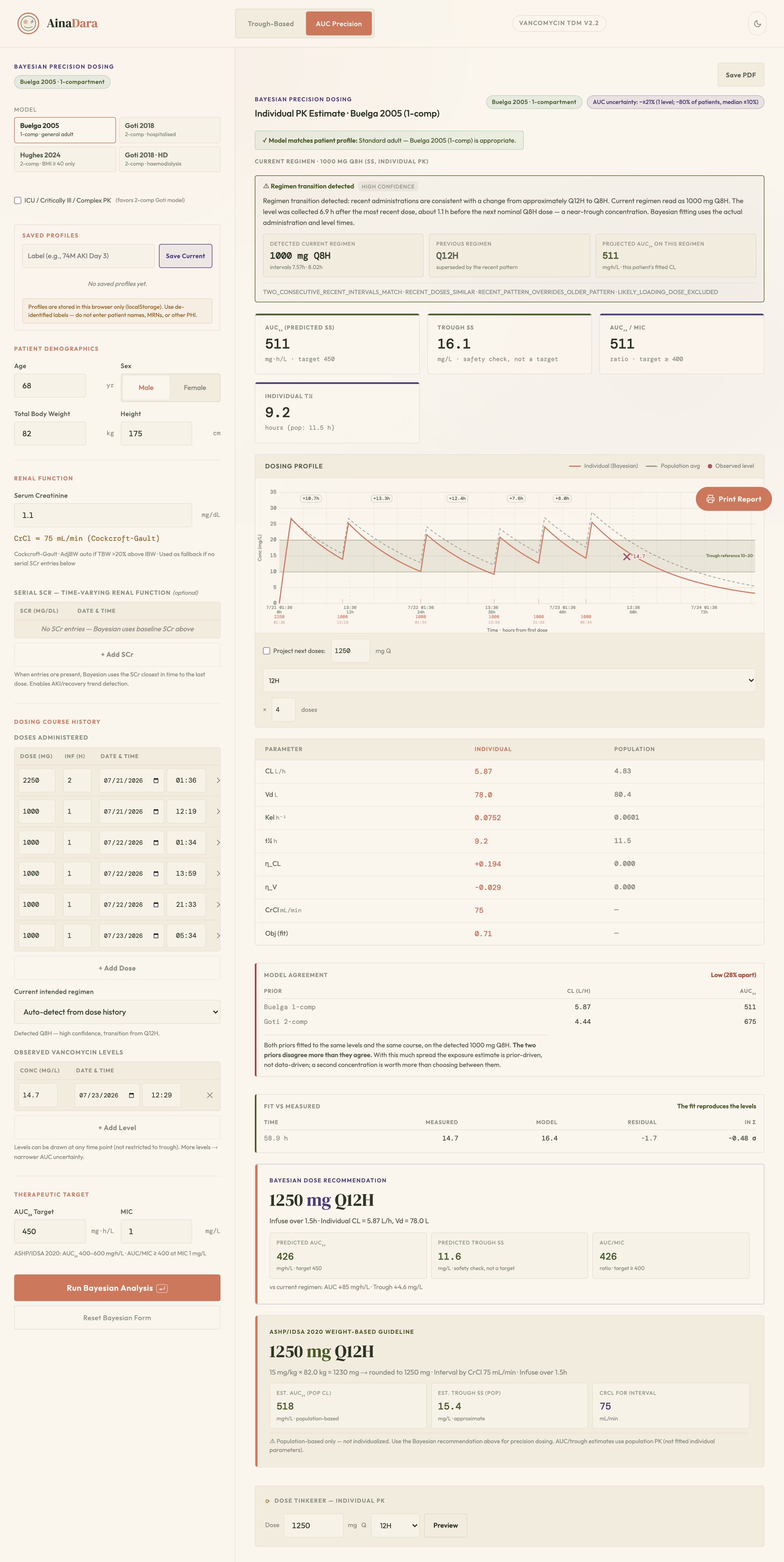This screenshot has height=1562, width=784.
Task: Click chevron beside 21:33 dose row
Action: point(218,904)
